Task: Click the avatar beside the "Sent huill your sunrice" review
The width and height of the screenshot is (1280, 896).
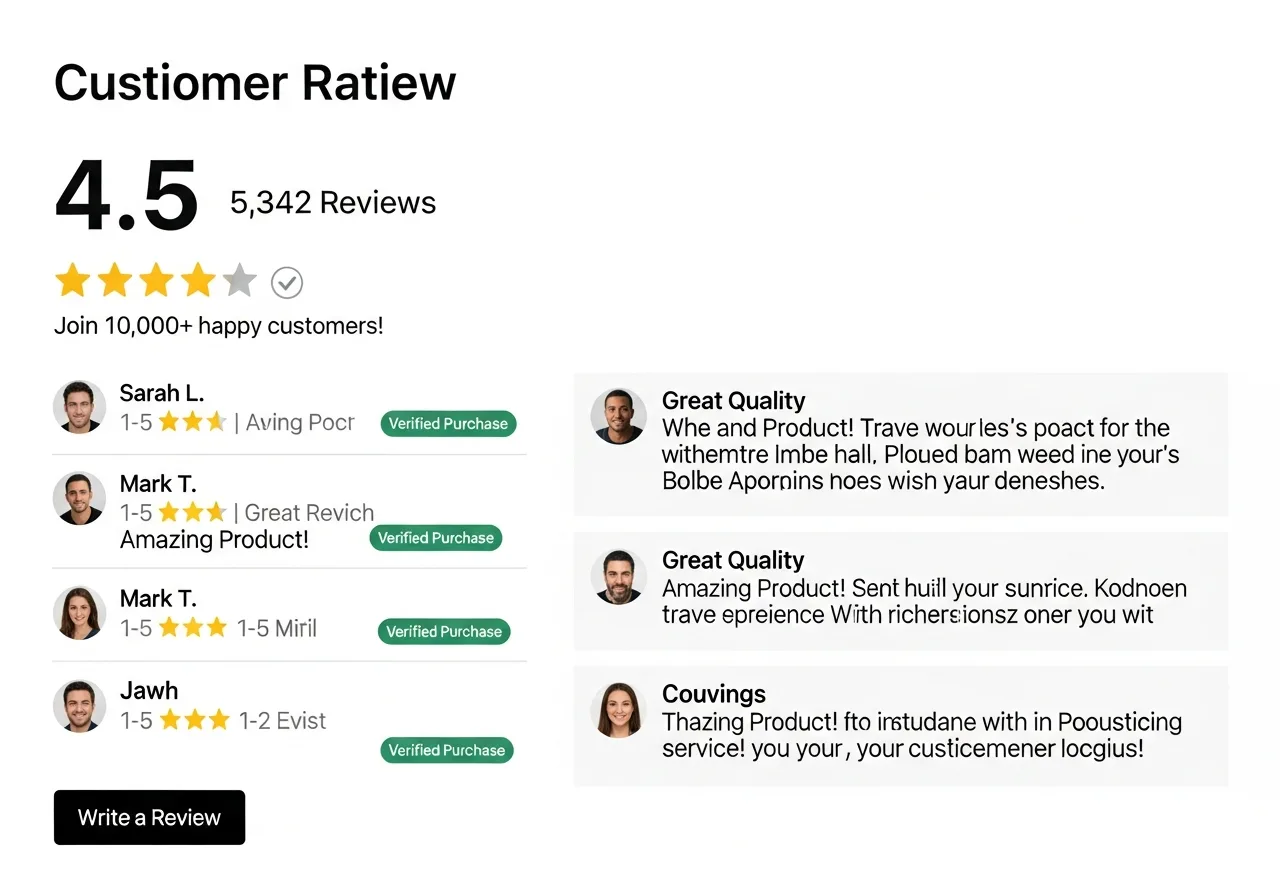Action: [x=619, y=577]
